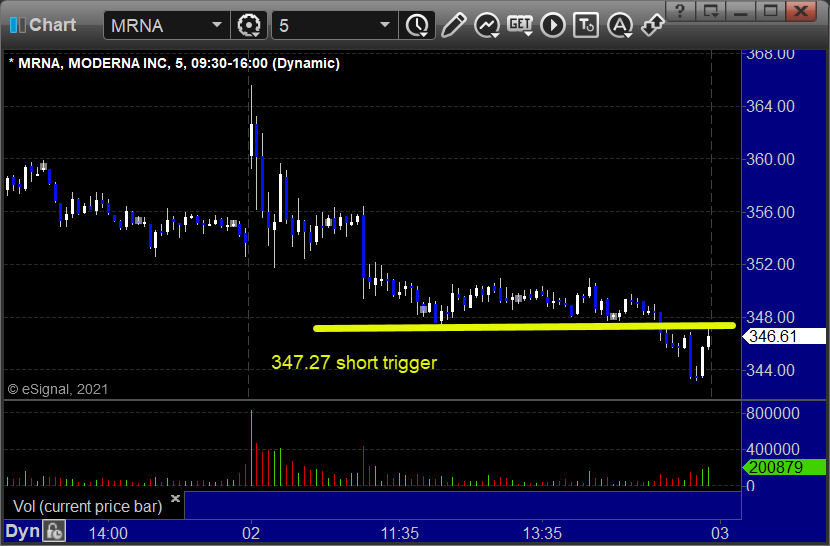Open the window options dropdown icon

(x=710, y=11)
